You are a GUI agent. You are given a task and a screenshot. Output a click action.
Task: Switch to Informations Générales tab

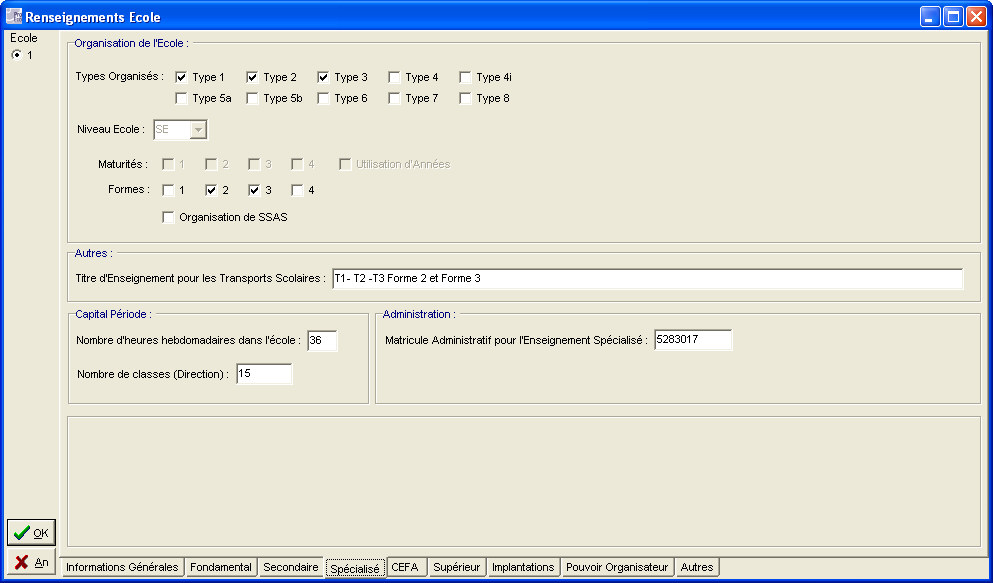(122, 567)
